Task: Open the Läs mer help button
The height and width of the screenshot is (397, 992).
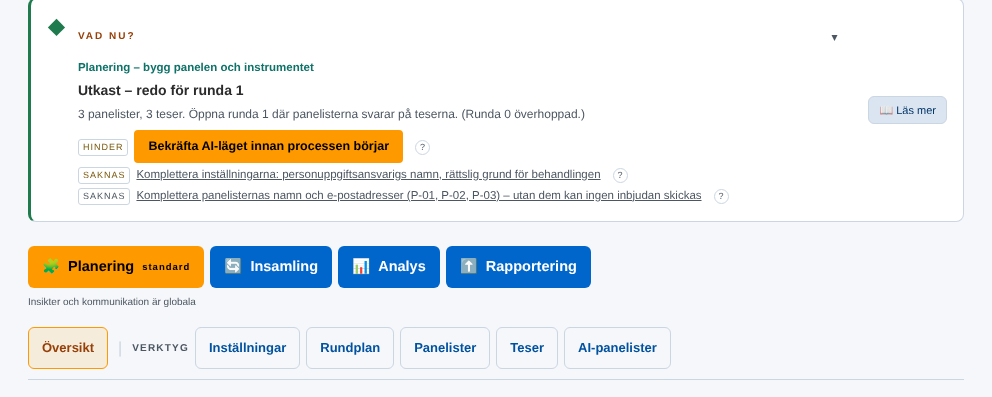Action: tap(907, 110)
